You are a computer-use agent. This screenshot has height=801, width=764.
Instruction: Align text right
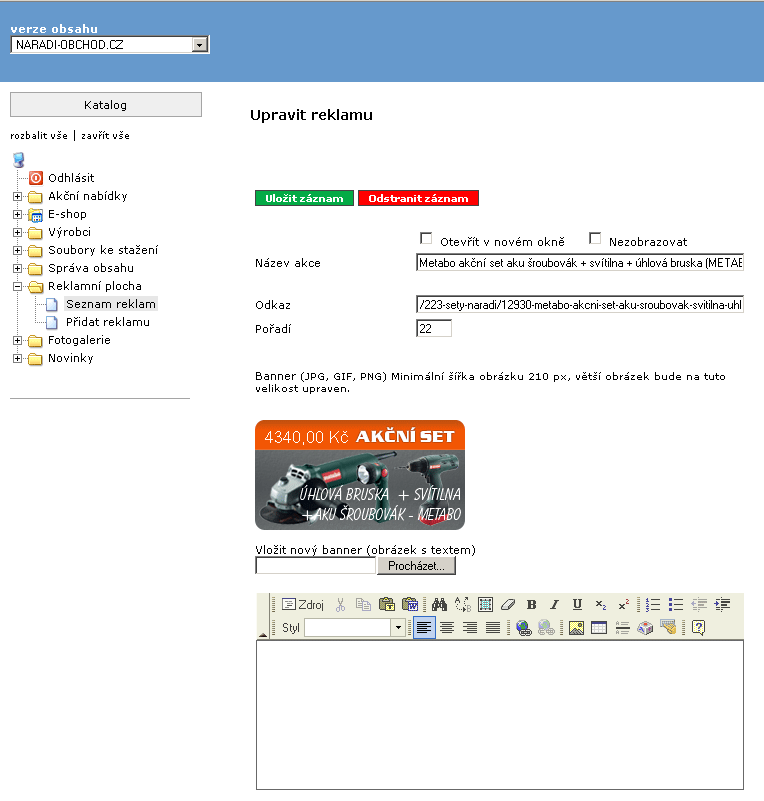tap(470, 627)
